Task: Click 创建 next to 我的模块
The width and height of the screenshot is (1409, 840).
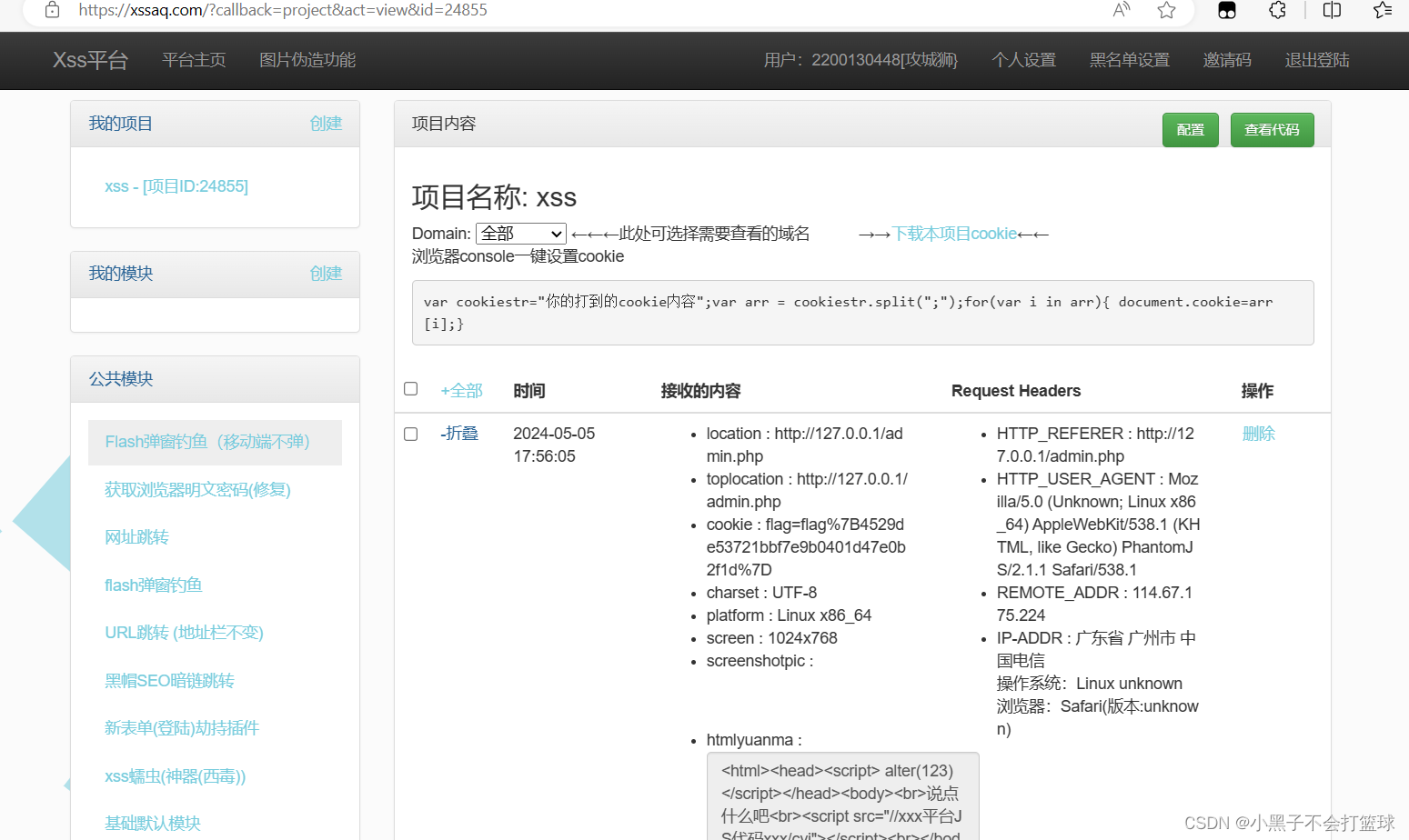Action: point(326,274)
